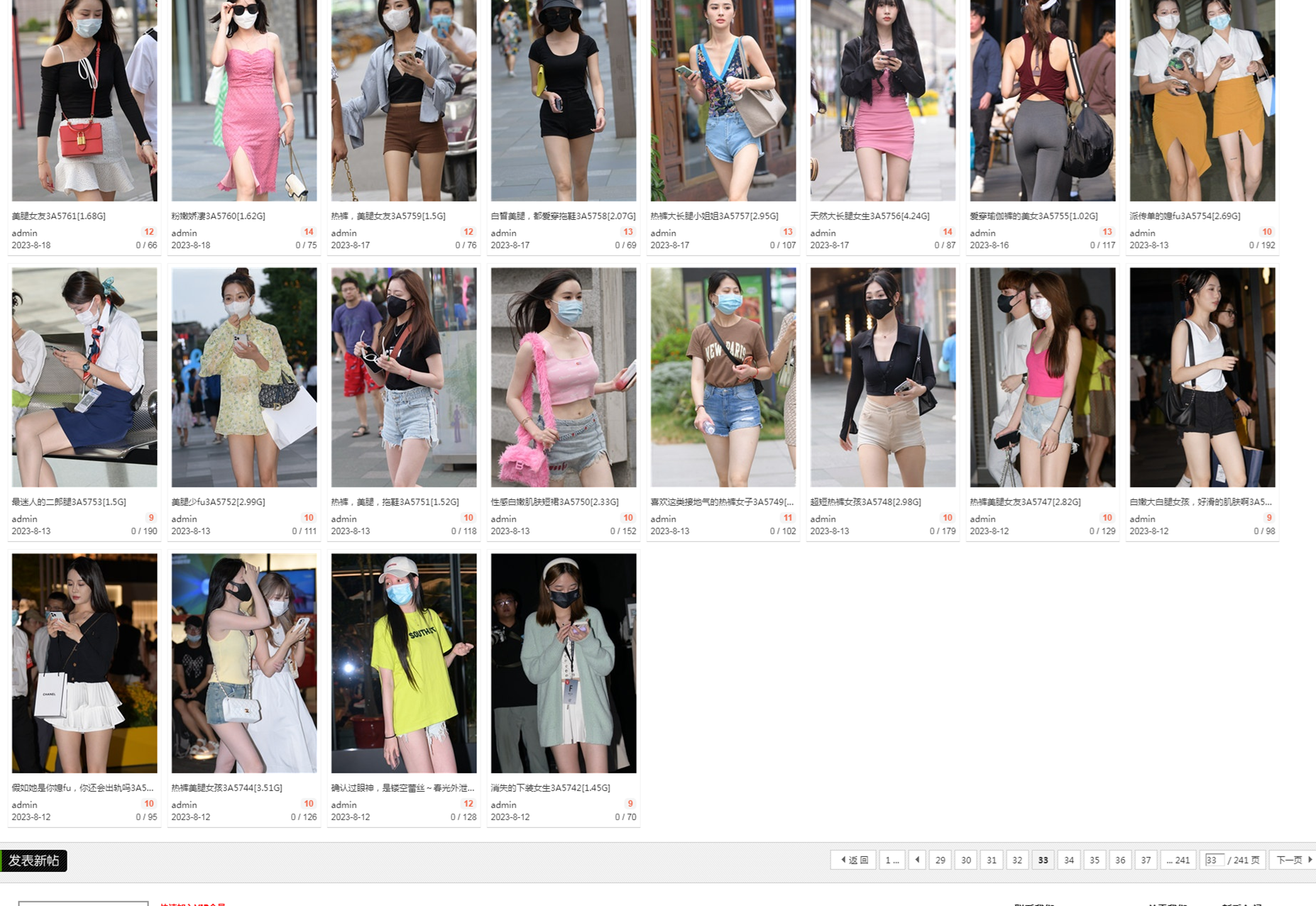Open thread 热裤美腿女孩3A5744[3.51G]
The height and width of the screenshot is (906, 1316).
[x=226, y=788]
